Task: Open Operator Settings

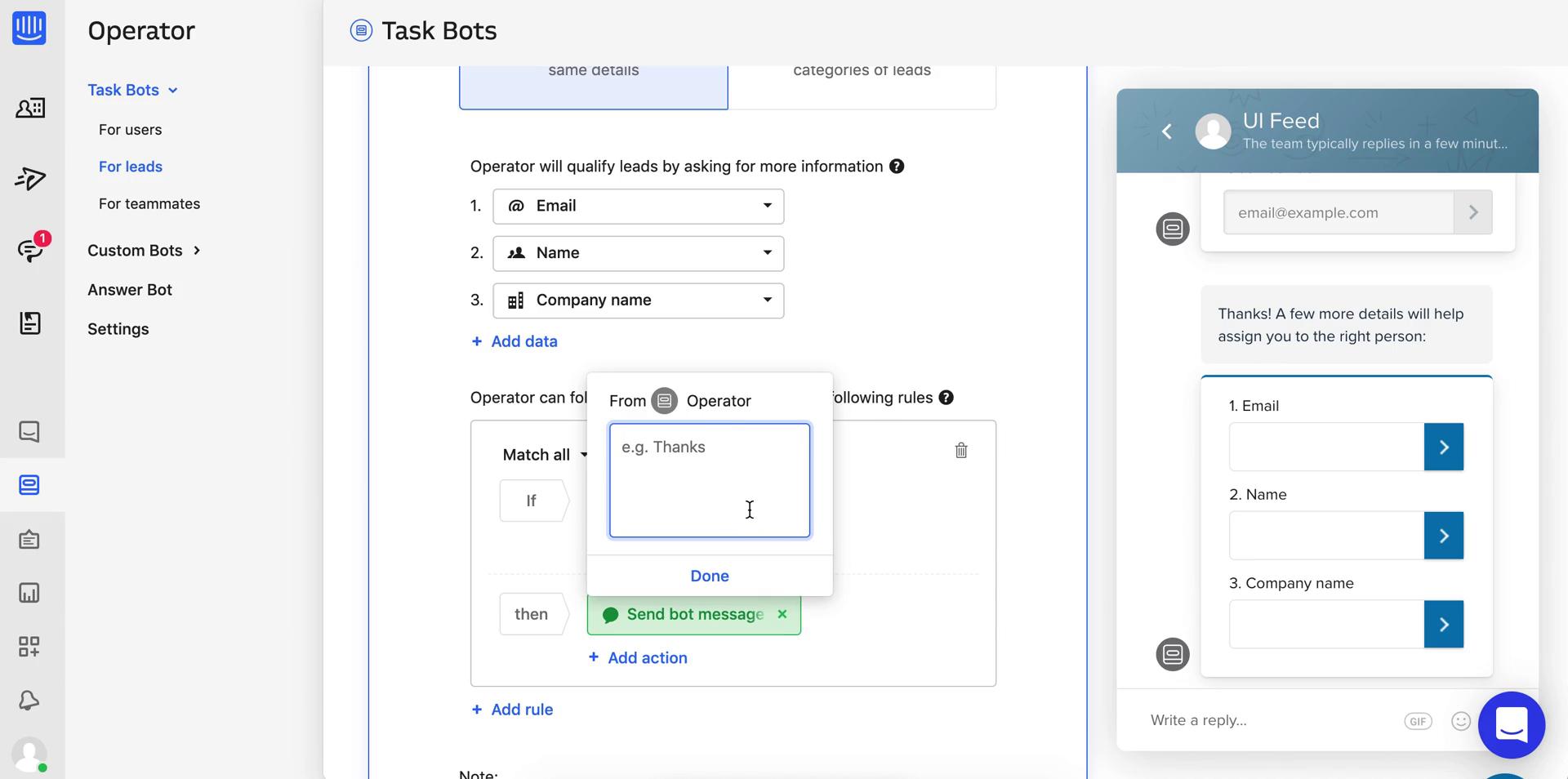Action: coord(118,329)
